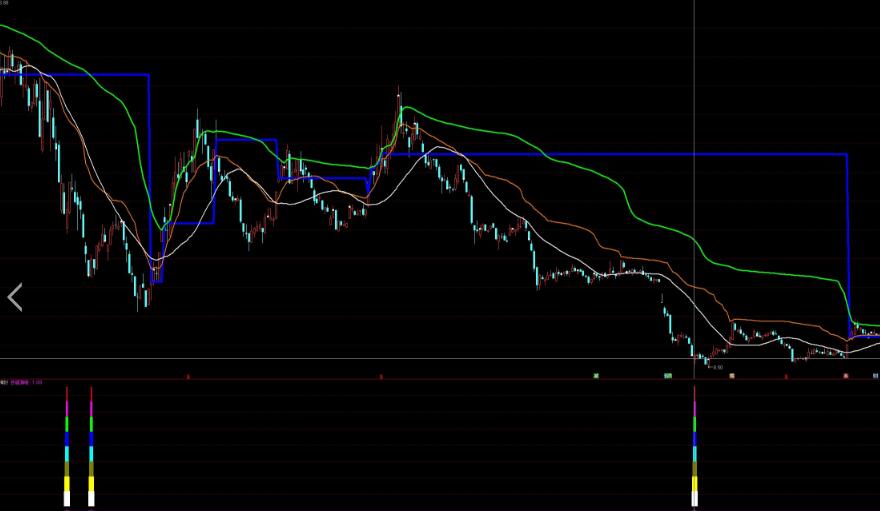Select the second rainbow signal bar in the indicator panel
The height and width of the screenshot is (511, 880).
click(x=91, y=447)
